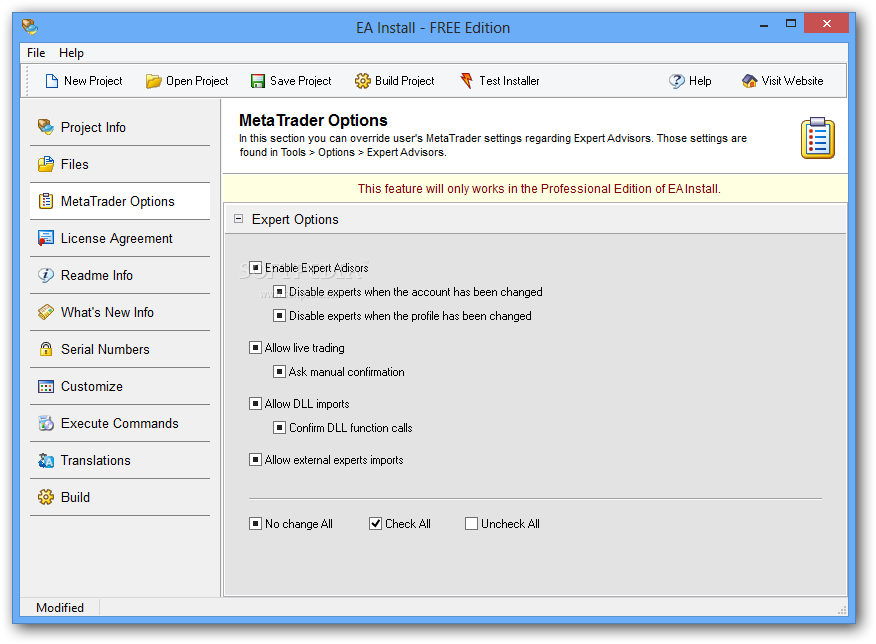The height and width of the screenshot is (644, 876).
Task: Open the File menu
Action: click(x=36, y=53)
